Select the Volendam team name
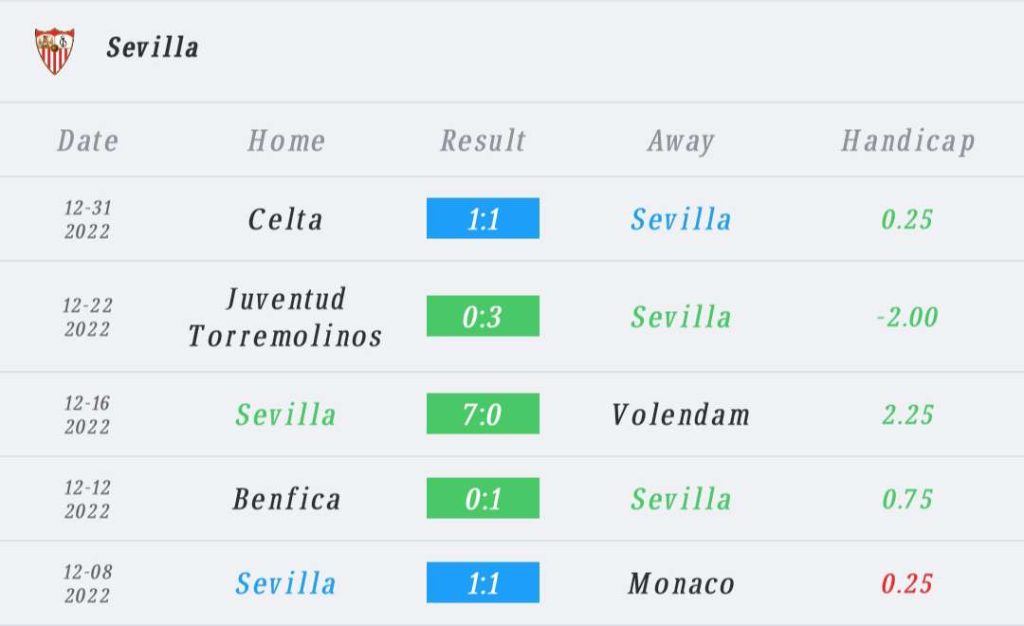The height and width of the screenshot is (626, 1024). point(680,414)
